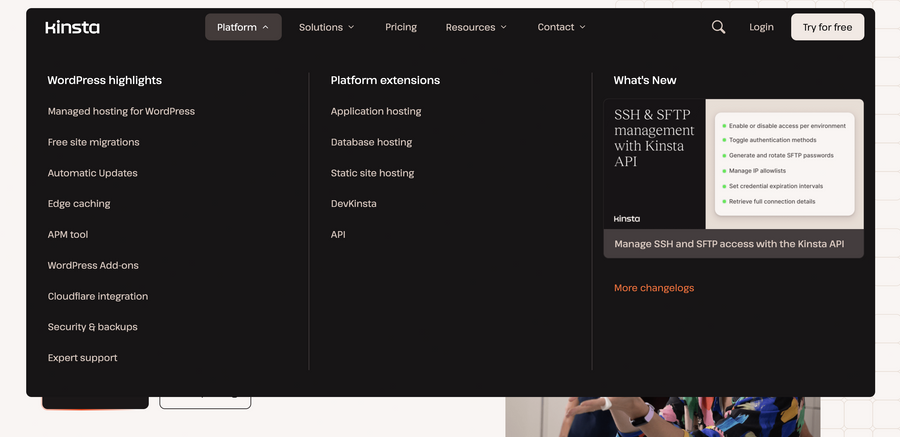Viewport: 900px width, 437px height.
Task: Open the search magnifier icon
Action: 718,27
